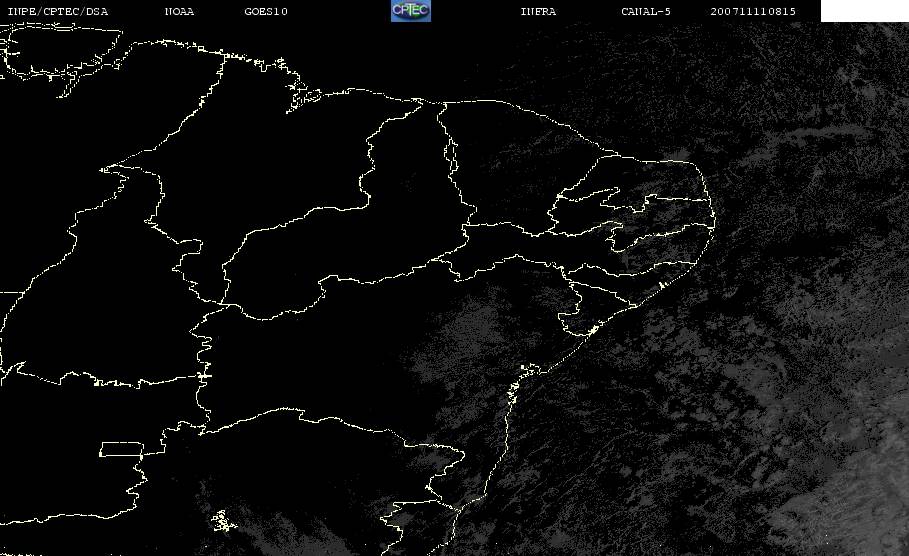Select the NOAA label in header

tap(179, 11)
